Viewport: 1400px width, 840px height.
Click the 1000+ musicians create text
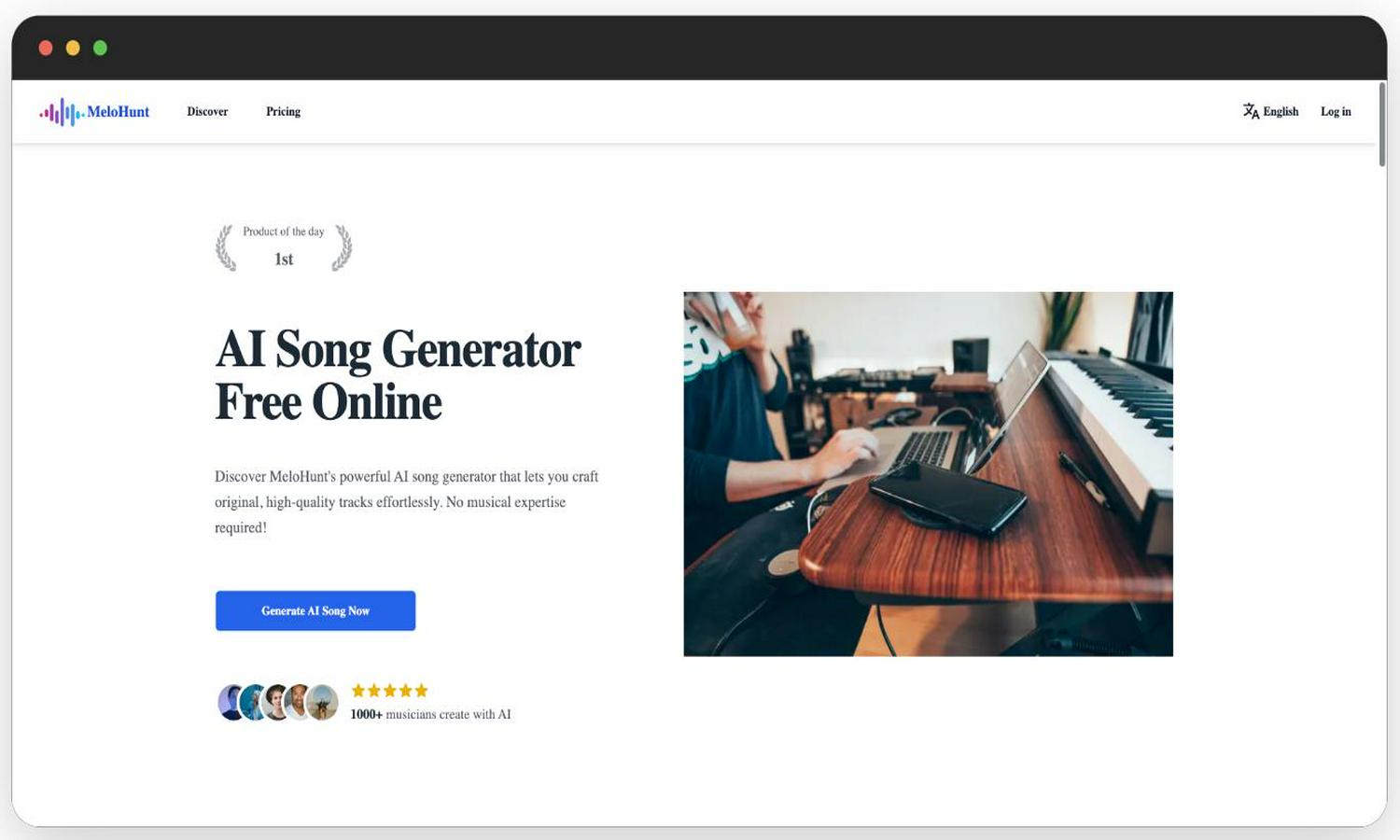(x=430, y=714)
